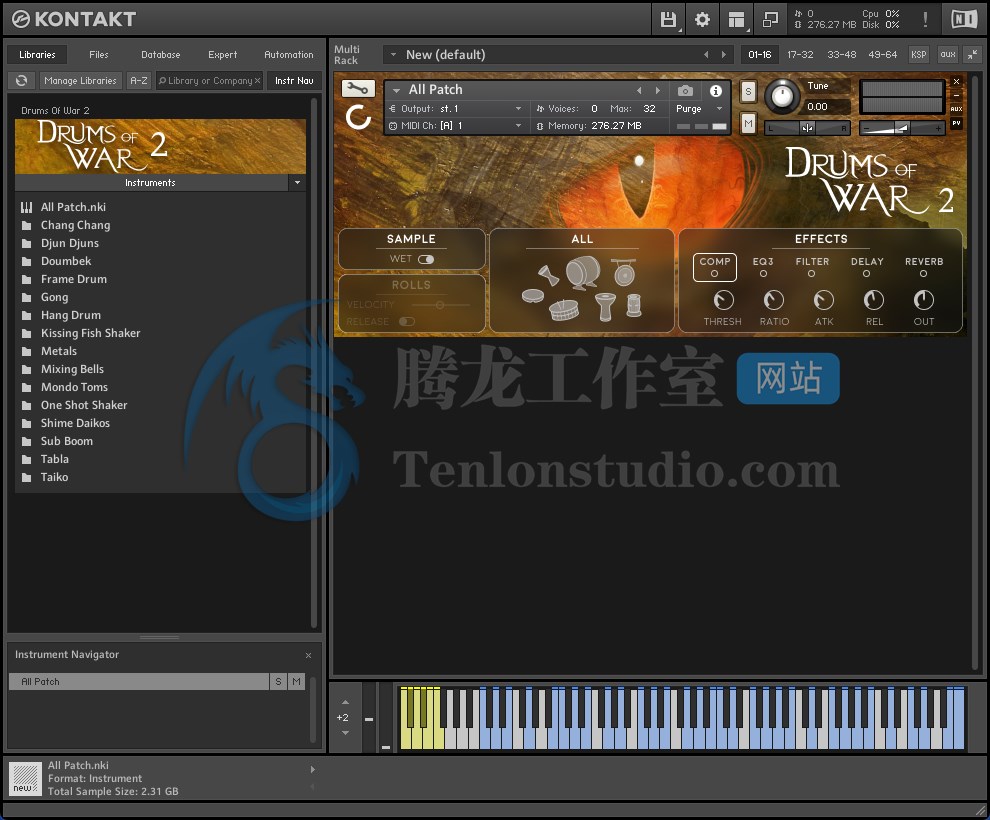This screenshot has height=820, width=990.
Task: Open instrument edit mode with the wrench icon
Action: point(358,89)
